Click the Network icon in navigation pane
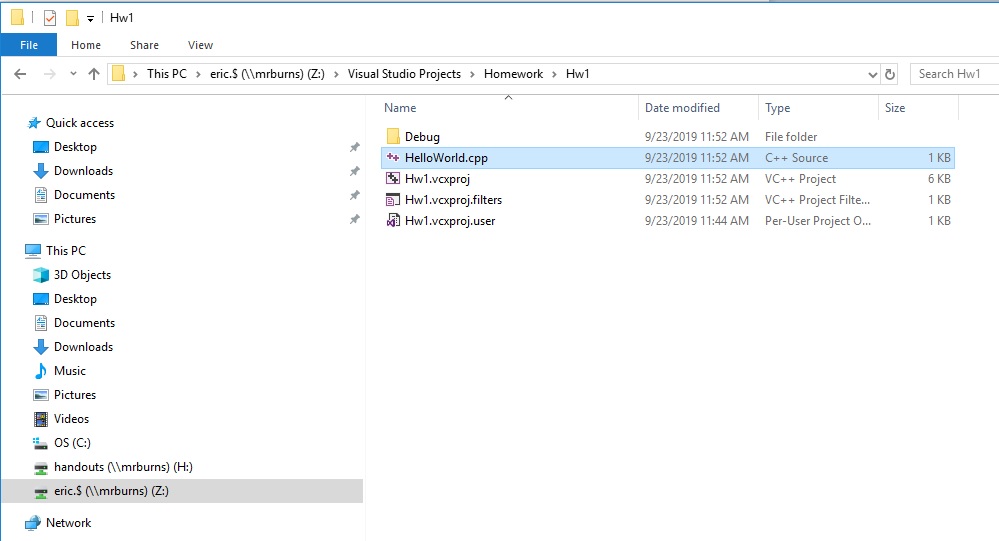Screen dimensions: 999x541 click(32, 523)
